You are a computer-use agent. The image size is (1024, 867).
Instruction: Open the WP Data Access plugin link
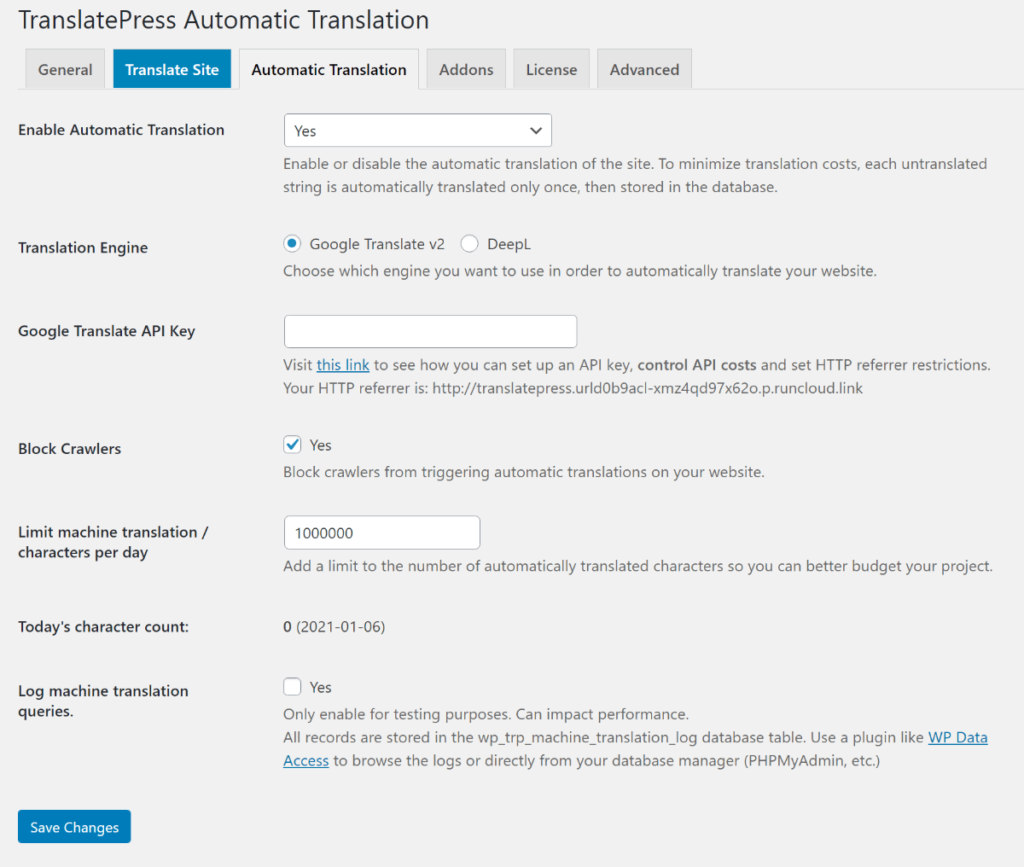957,737
